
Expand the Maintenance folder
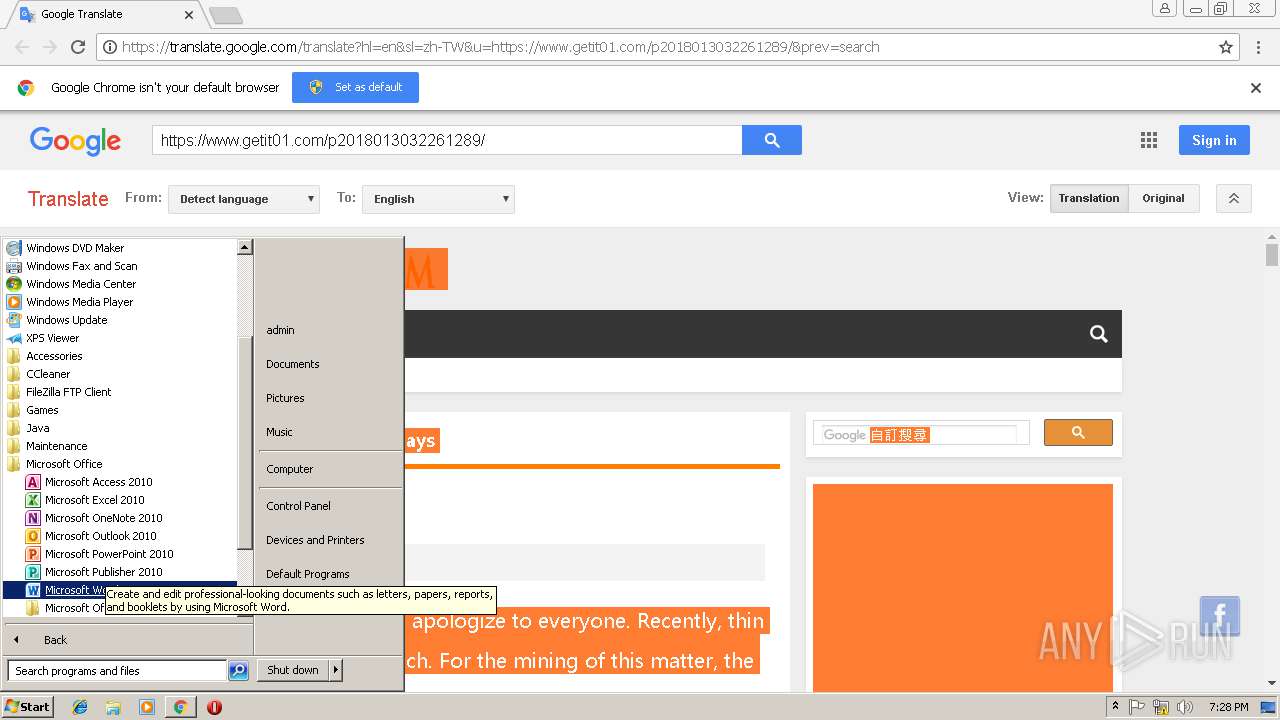tap(56, 446)
